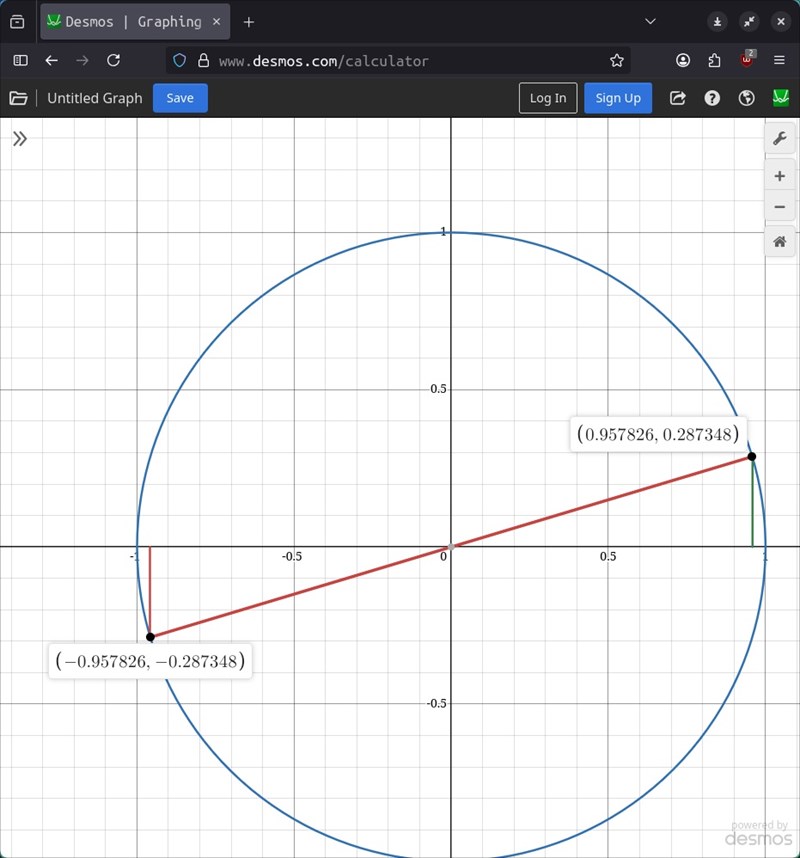Open the Desmos help question mark

coord(712,98)
